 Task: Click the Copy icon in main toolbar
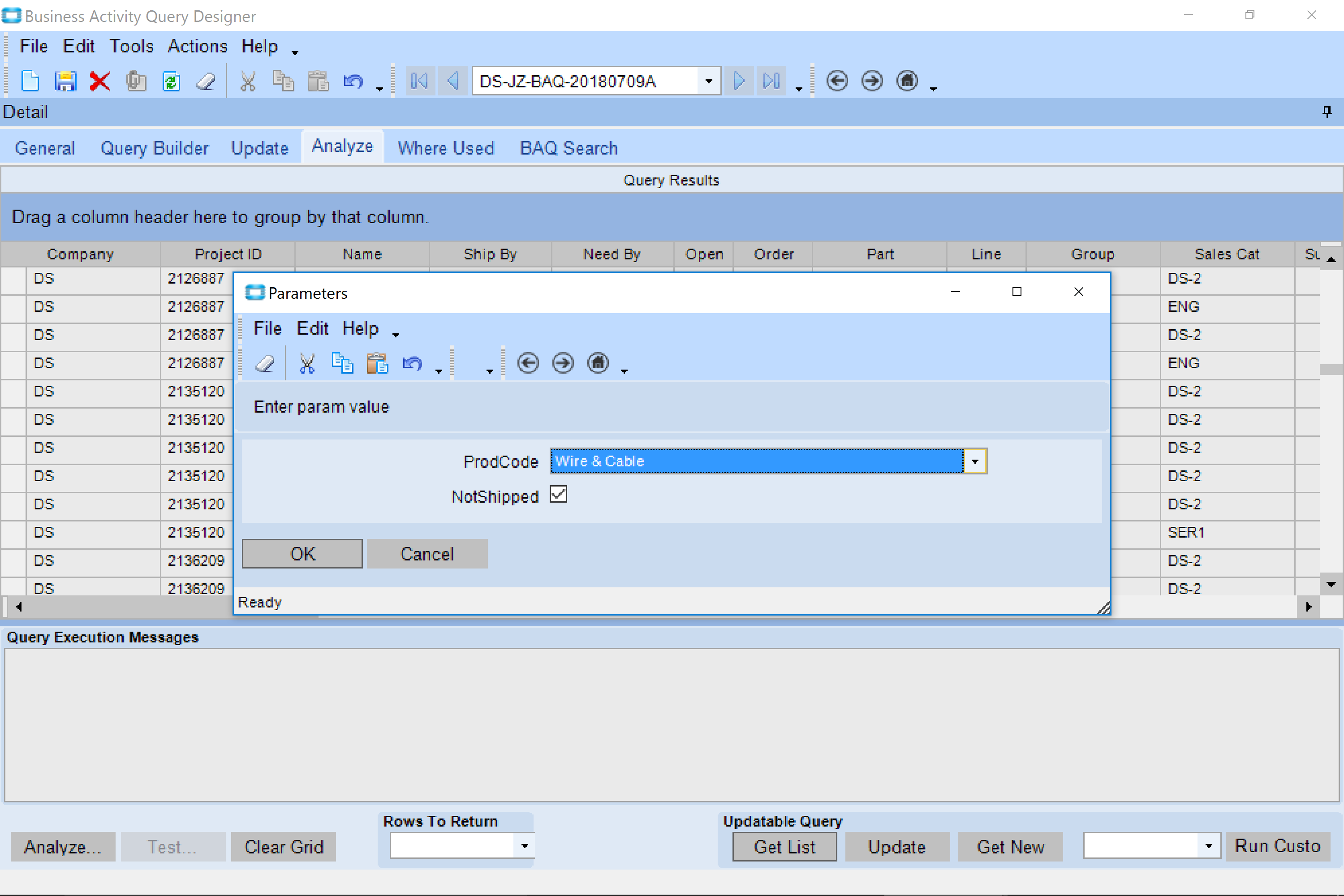(x=284, y=81)
